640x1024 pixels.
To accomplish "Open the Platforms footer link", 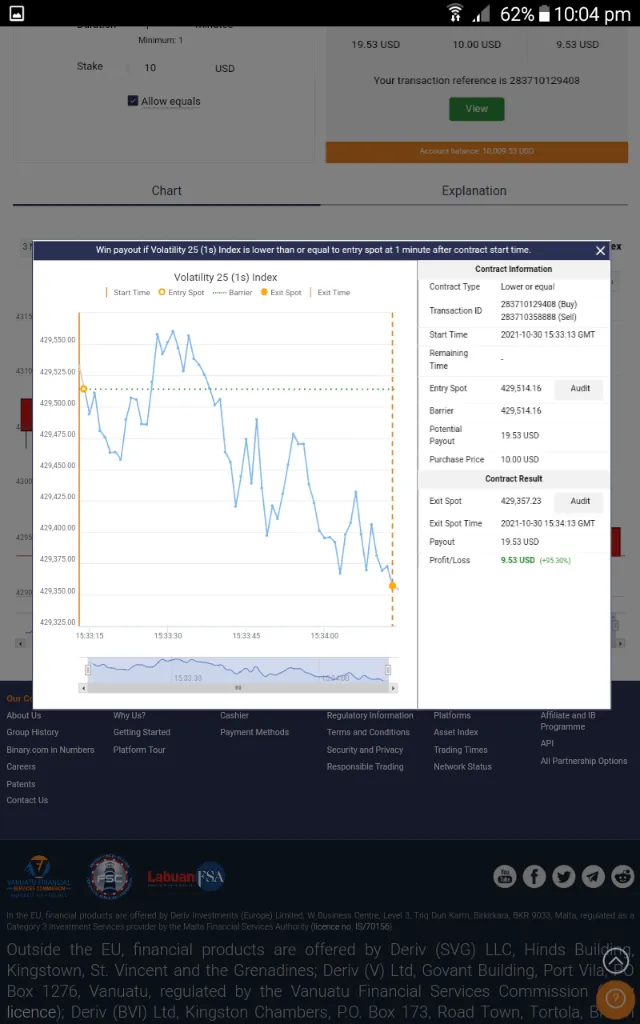I will point(452,716).
